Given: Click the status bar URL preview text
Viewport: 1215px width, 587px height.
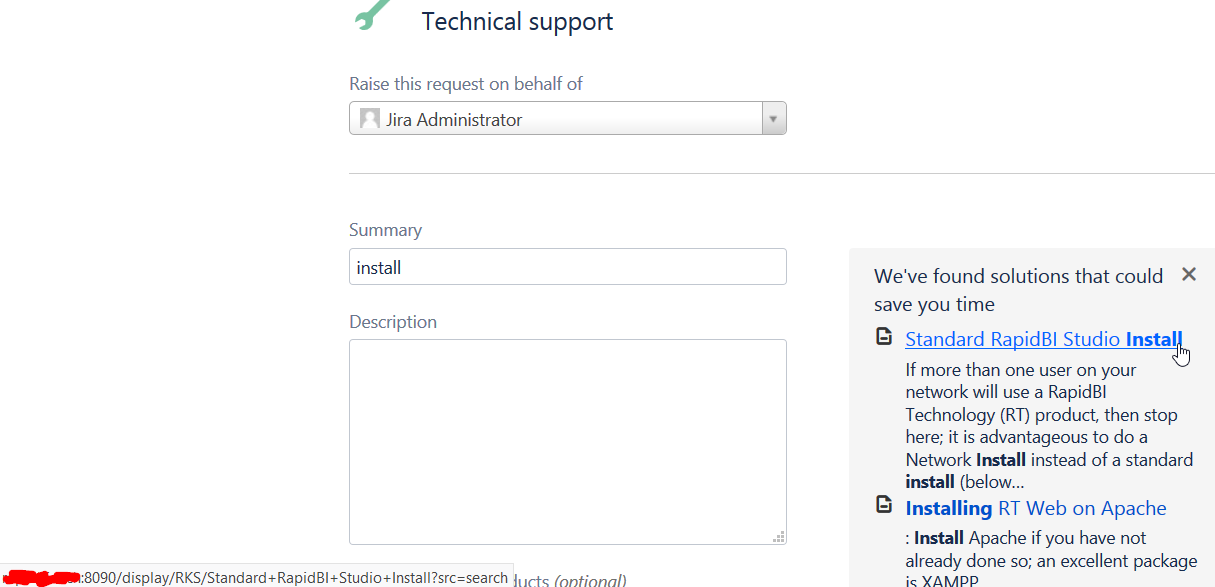Looking at the screenshot, I should click(x=257, y=577).
